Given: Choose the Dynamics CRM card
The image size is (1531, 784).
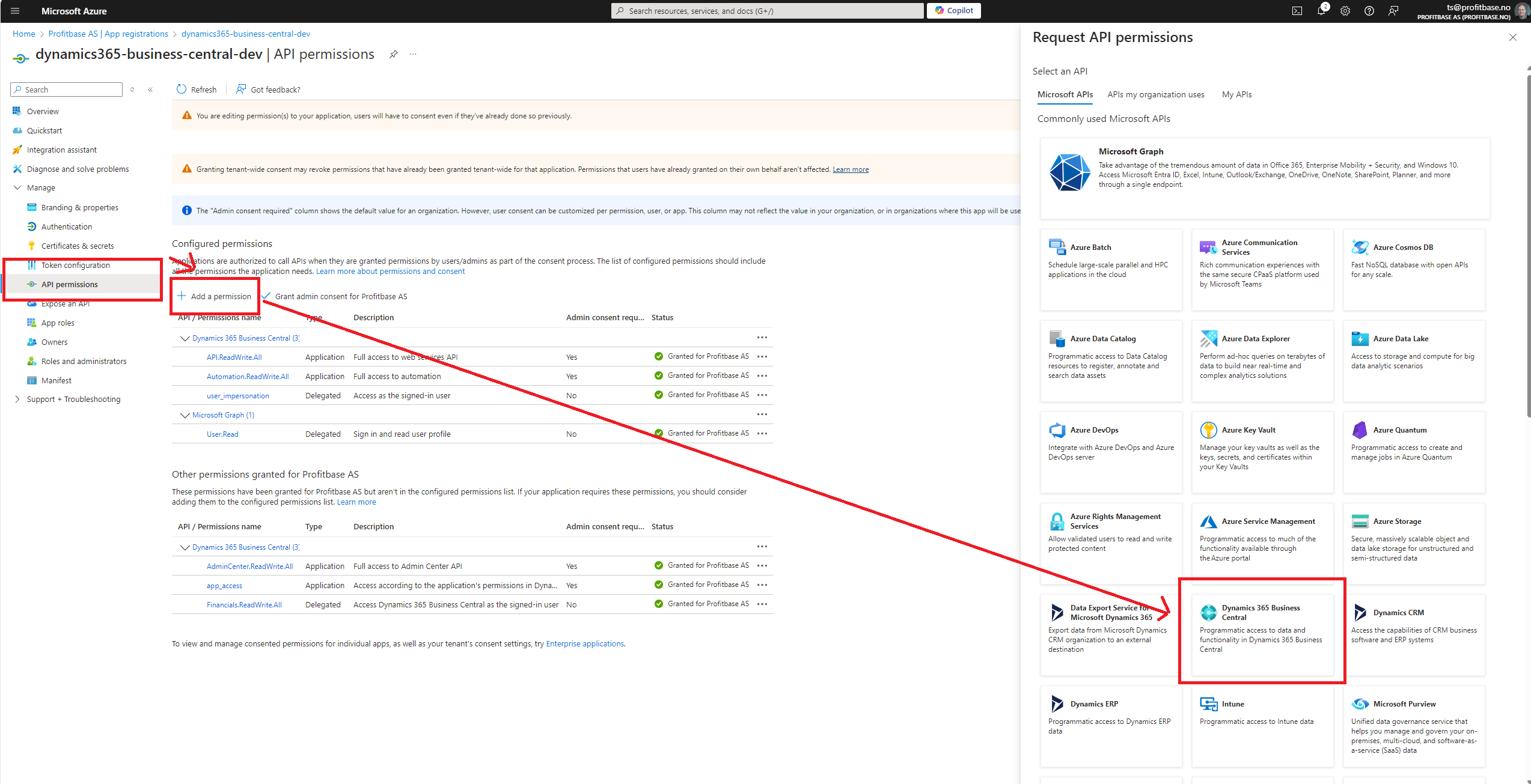Looking at the screenshot, I should click(x=1414, y=634).
